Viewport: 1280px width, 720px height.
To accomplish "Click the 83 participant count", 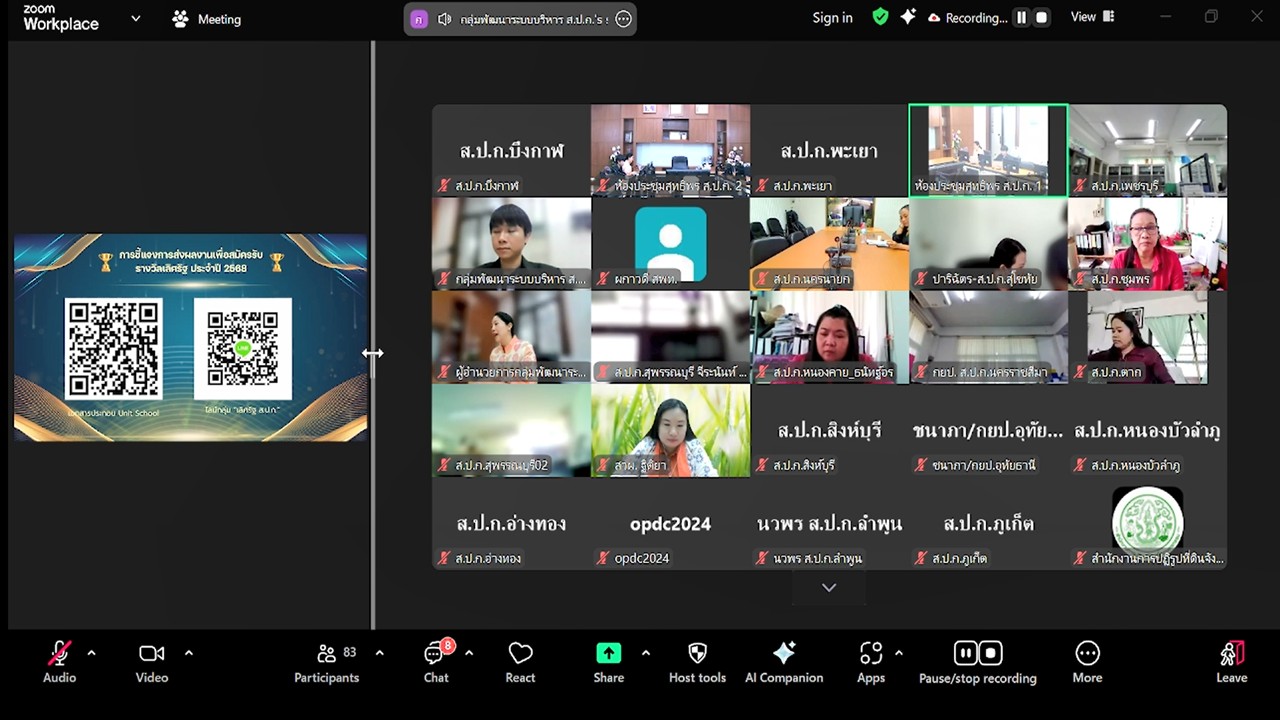I will [x=349, y=652].
